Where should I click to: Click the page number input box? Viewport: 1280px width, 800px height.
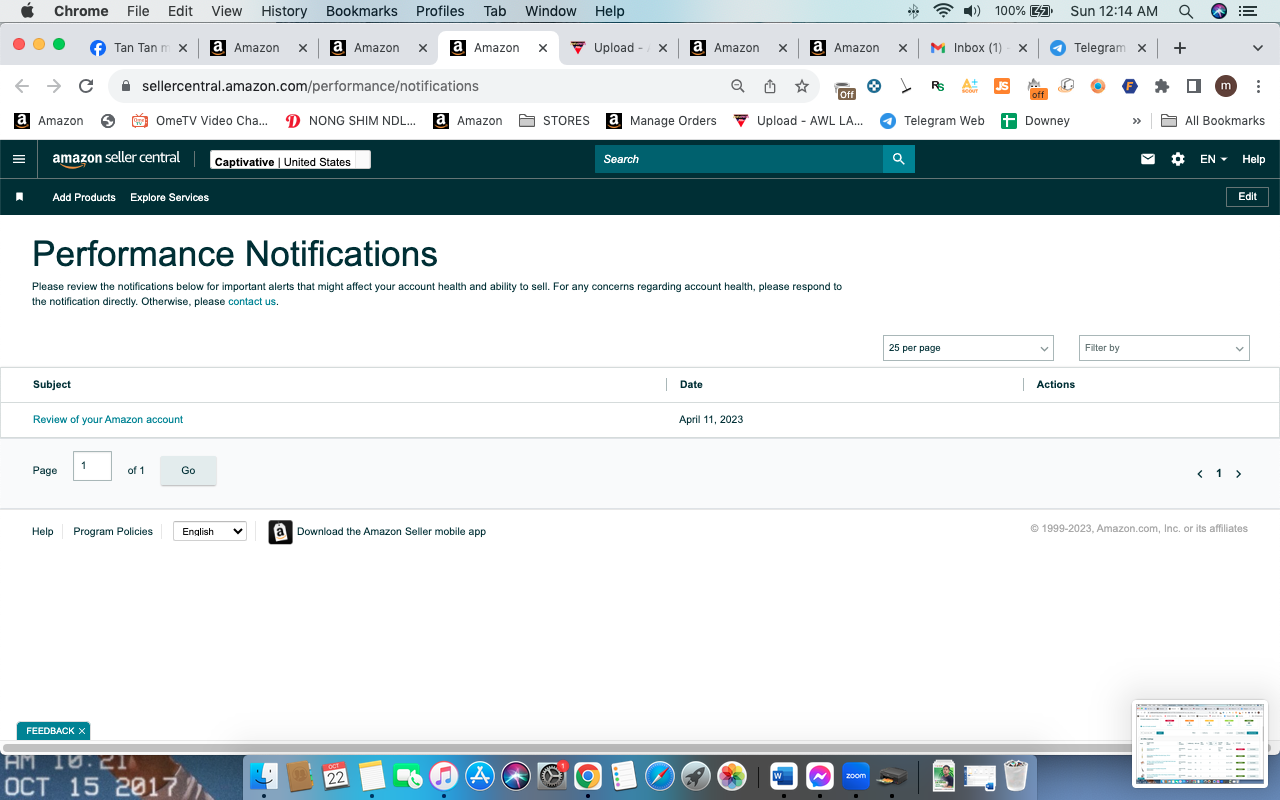pyautogui.click(x=92, y=466)
